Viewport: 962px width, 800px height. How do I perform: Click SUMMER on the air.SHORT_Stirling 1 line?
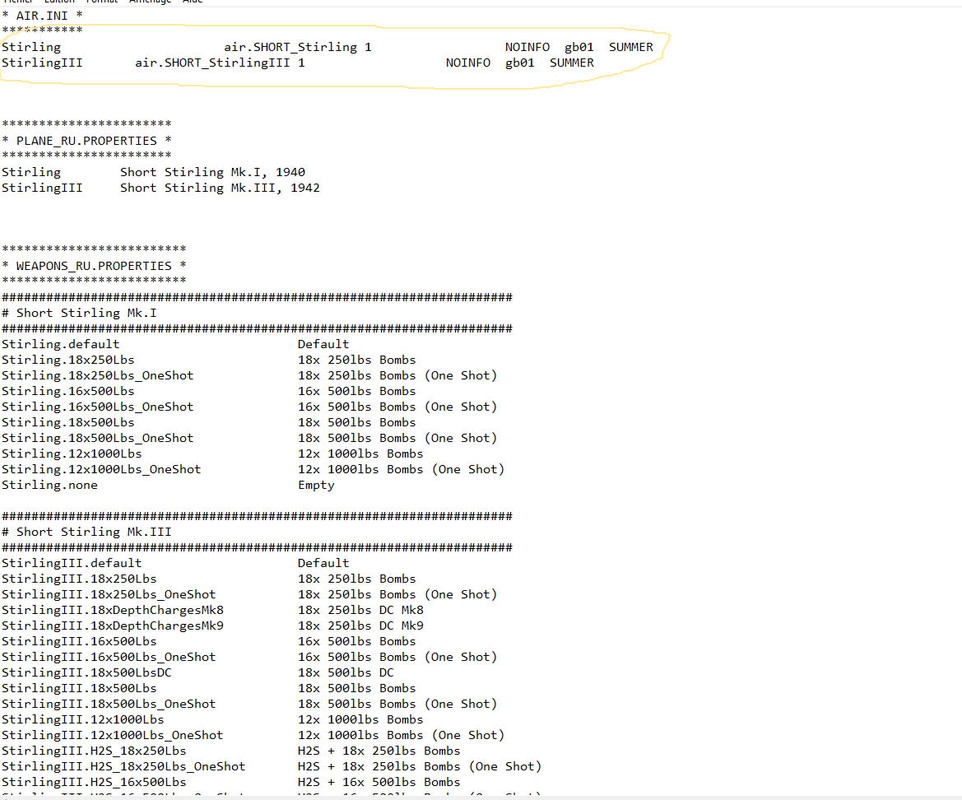[x=631, y=47]
